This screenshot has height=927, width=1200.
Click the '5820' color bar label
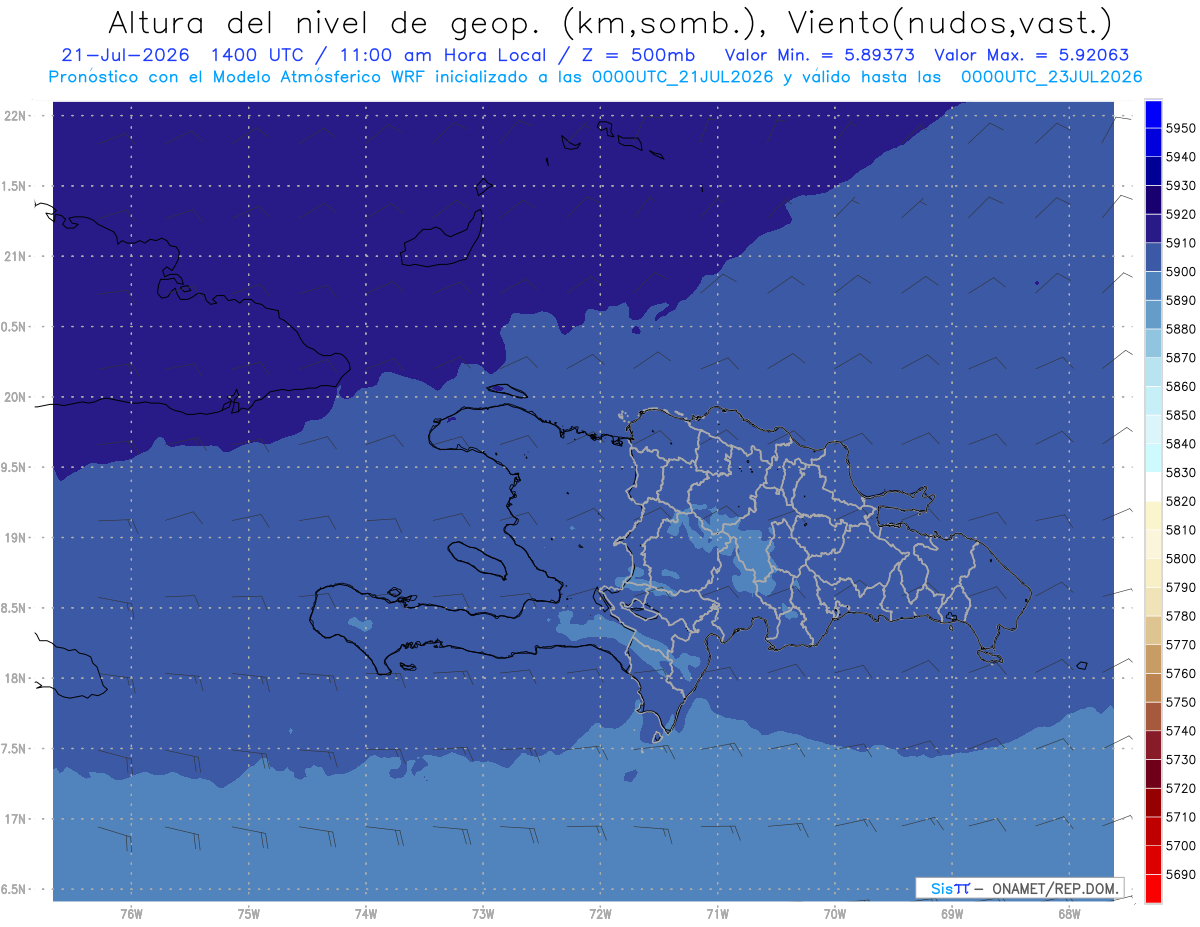tap(1180, 501)
